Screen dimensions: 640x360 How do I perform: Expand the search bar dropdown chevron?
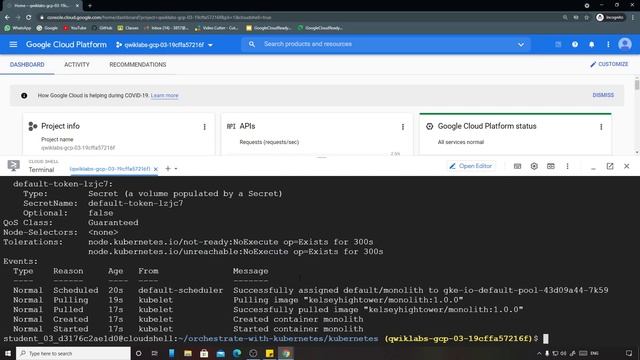tap(521, 44)
